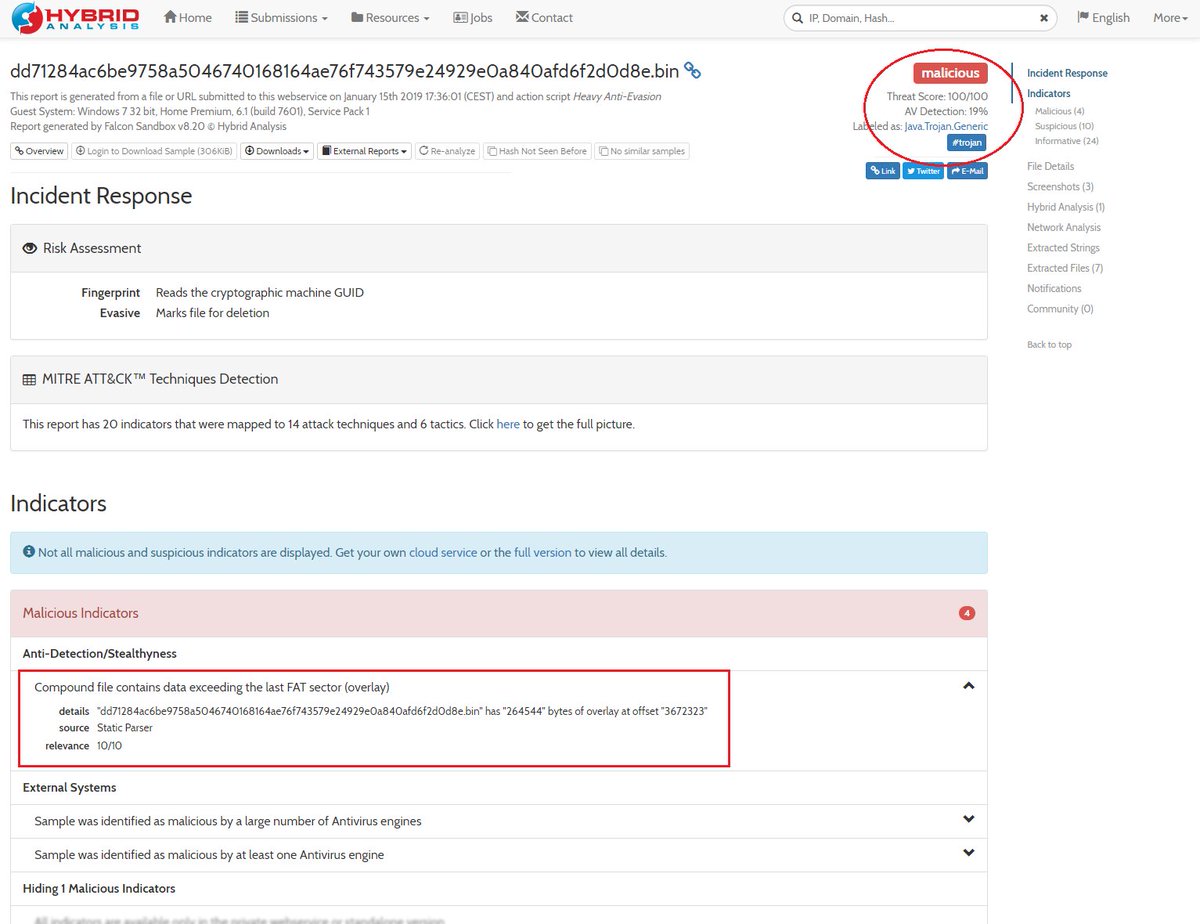Click the No similar samples button
This screenshot has height=924, width=1200.
(x=641, y=151)
